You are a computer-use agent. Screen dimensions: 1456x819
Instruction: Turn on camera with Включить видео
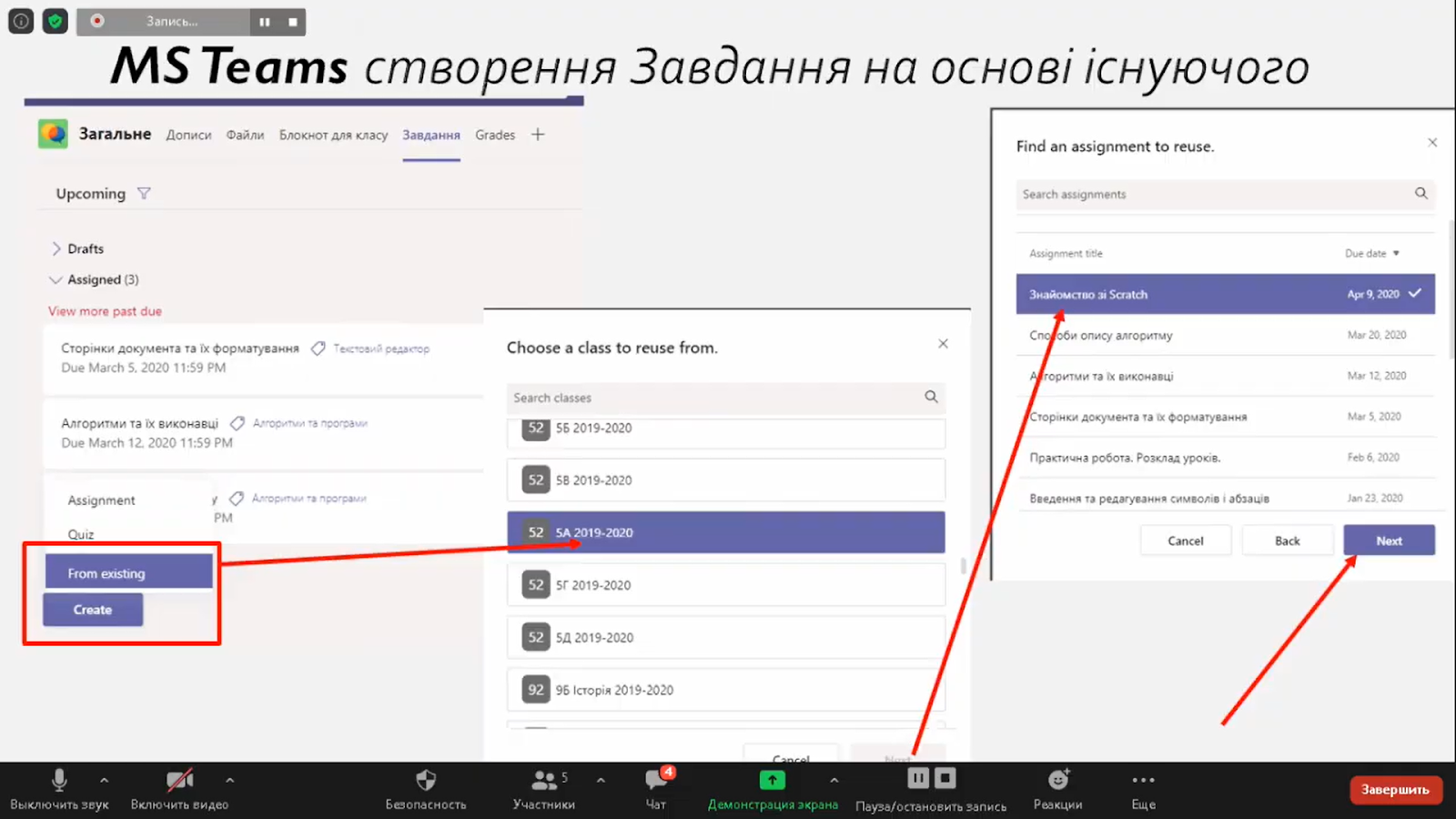click(179, 790)
